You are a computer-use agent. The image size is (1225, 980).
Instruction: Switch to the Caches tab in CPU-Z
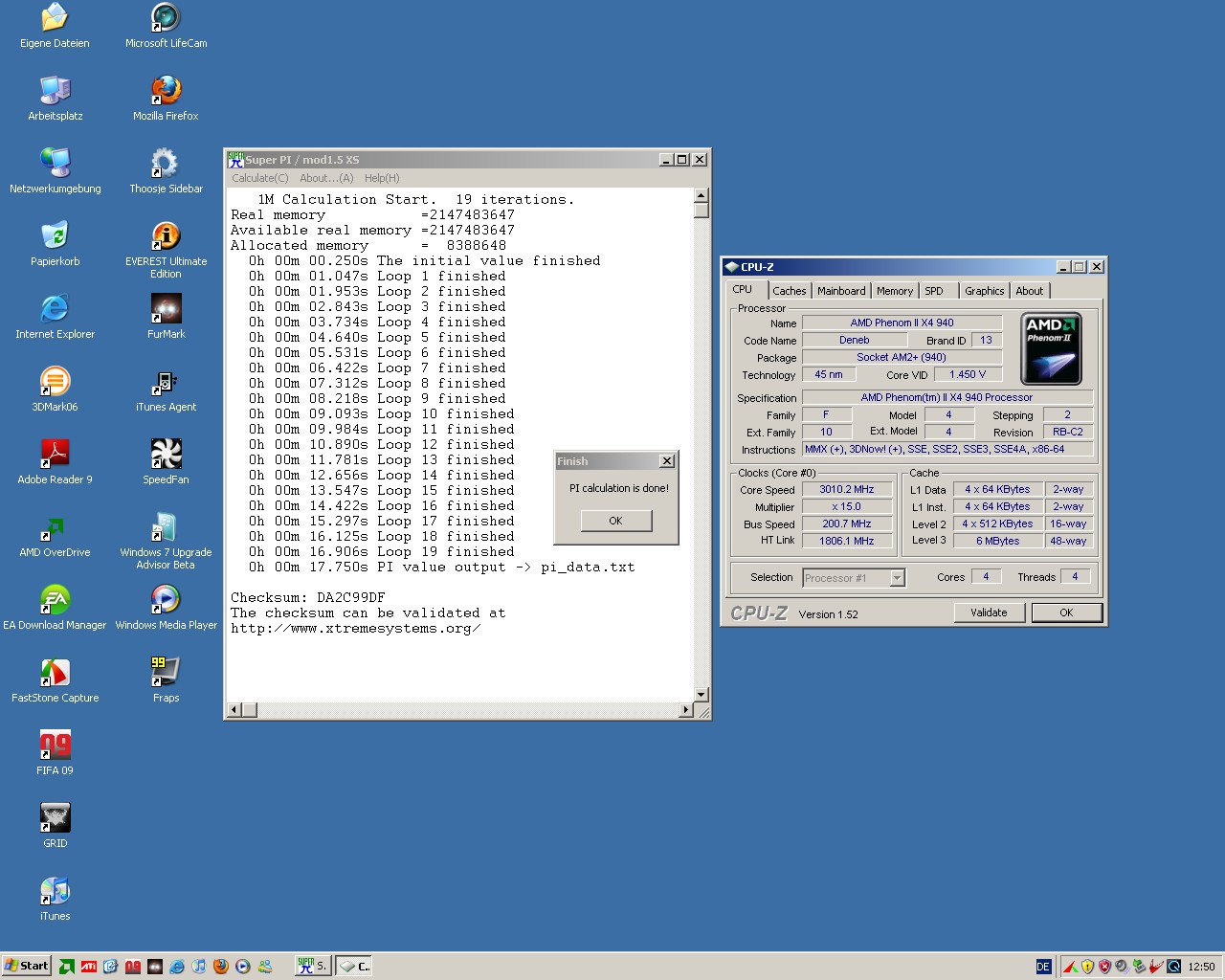coord(790,291)
